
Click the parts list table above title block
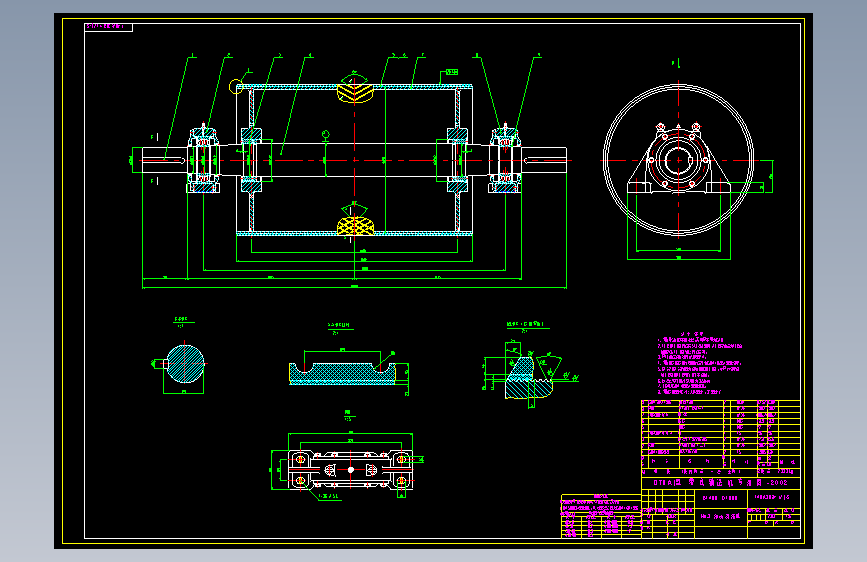pos(720,434)
